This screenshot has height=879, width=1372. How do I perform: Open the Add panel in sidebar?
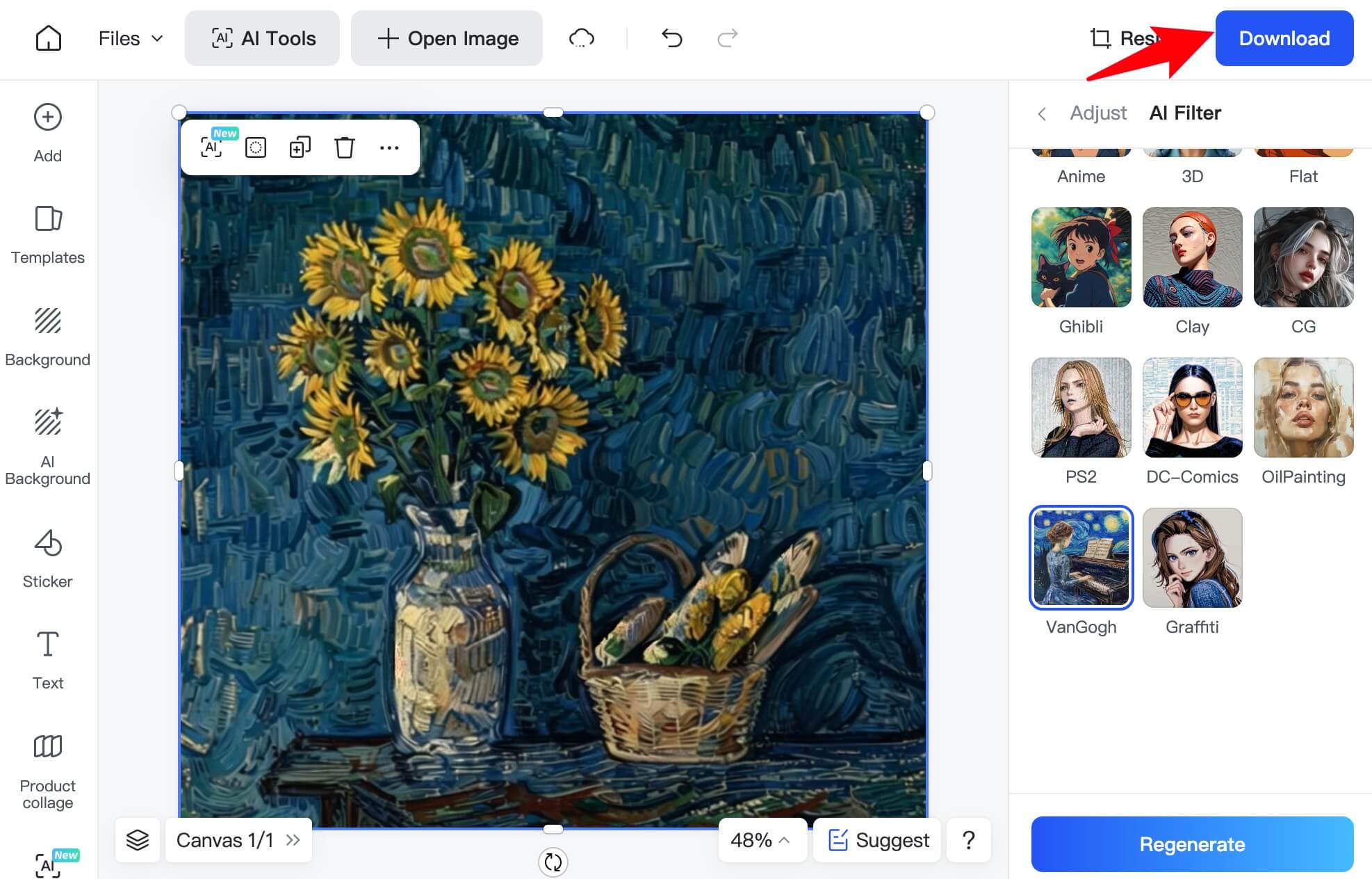click(48, 134)
